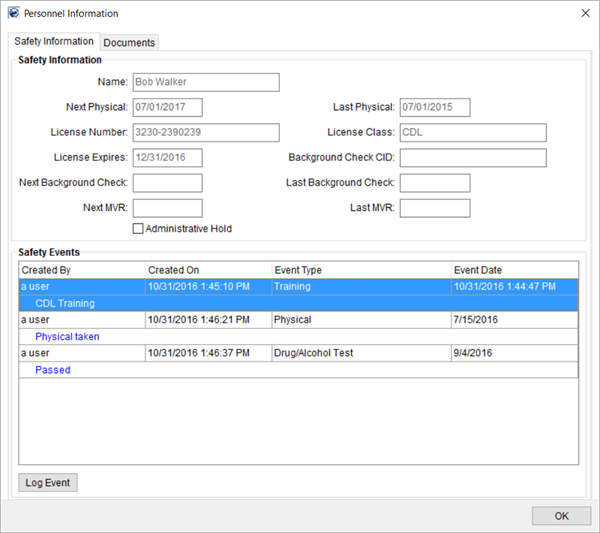This screenshot has height=533, width=600.
Task: Click the Name field containing Bob Walker
Action: coord(205,82)
